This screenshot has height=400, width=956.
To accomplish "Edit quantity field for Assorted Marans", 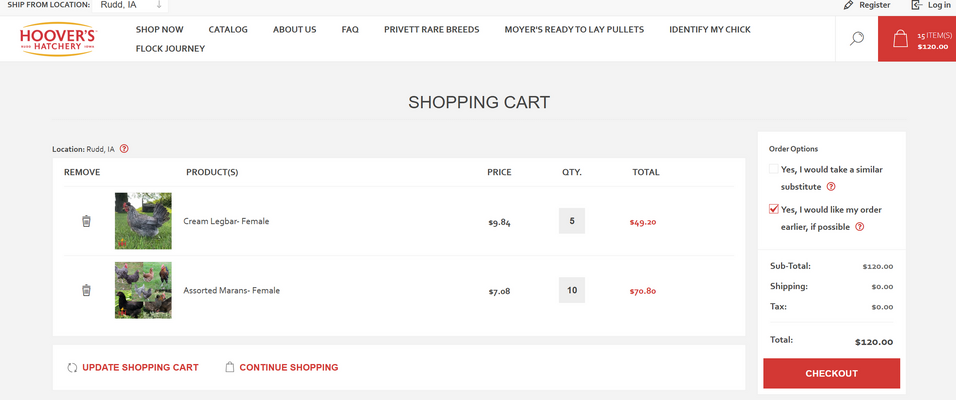I will click(572, 290).
